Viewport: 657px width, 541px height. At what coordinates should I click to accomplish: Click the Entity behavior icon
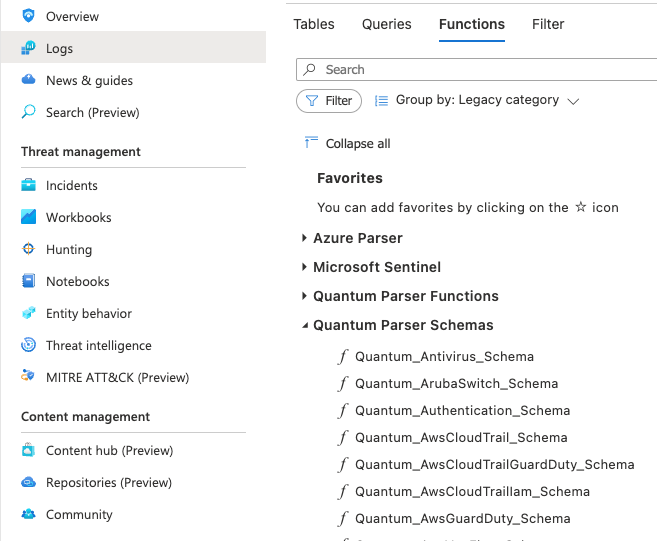coord(28,313)
